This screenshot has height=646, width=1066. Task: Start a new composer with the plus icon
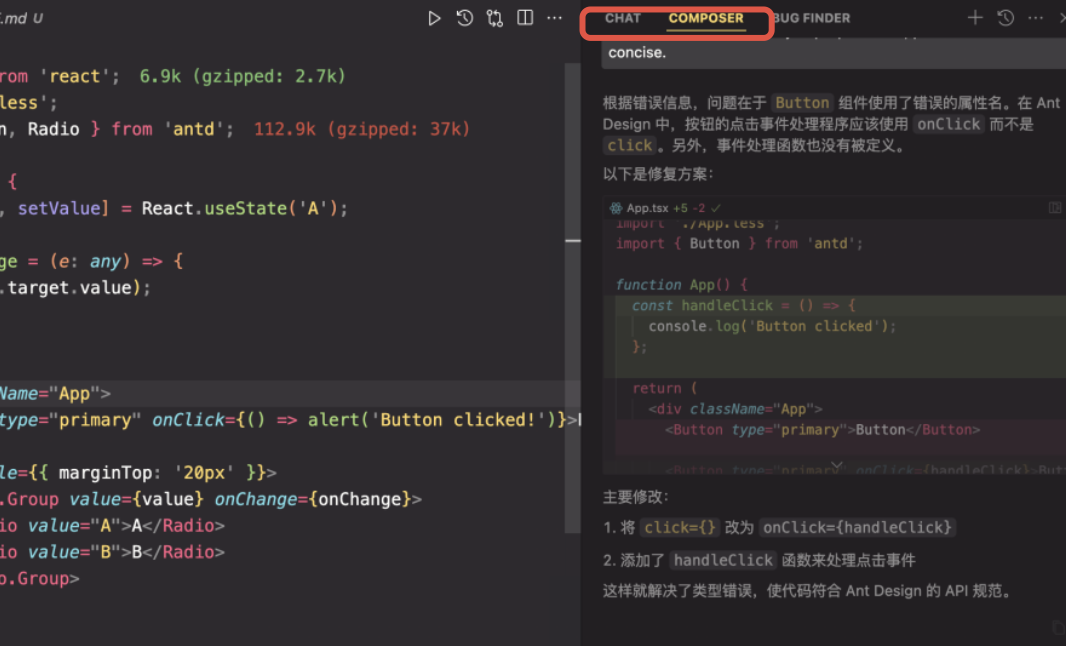coord(975,18)
